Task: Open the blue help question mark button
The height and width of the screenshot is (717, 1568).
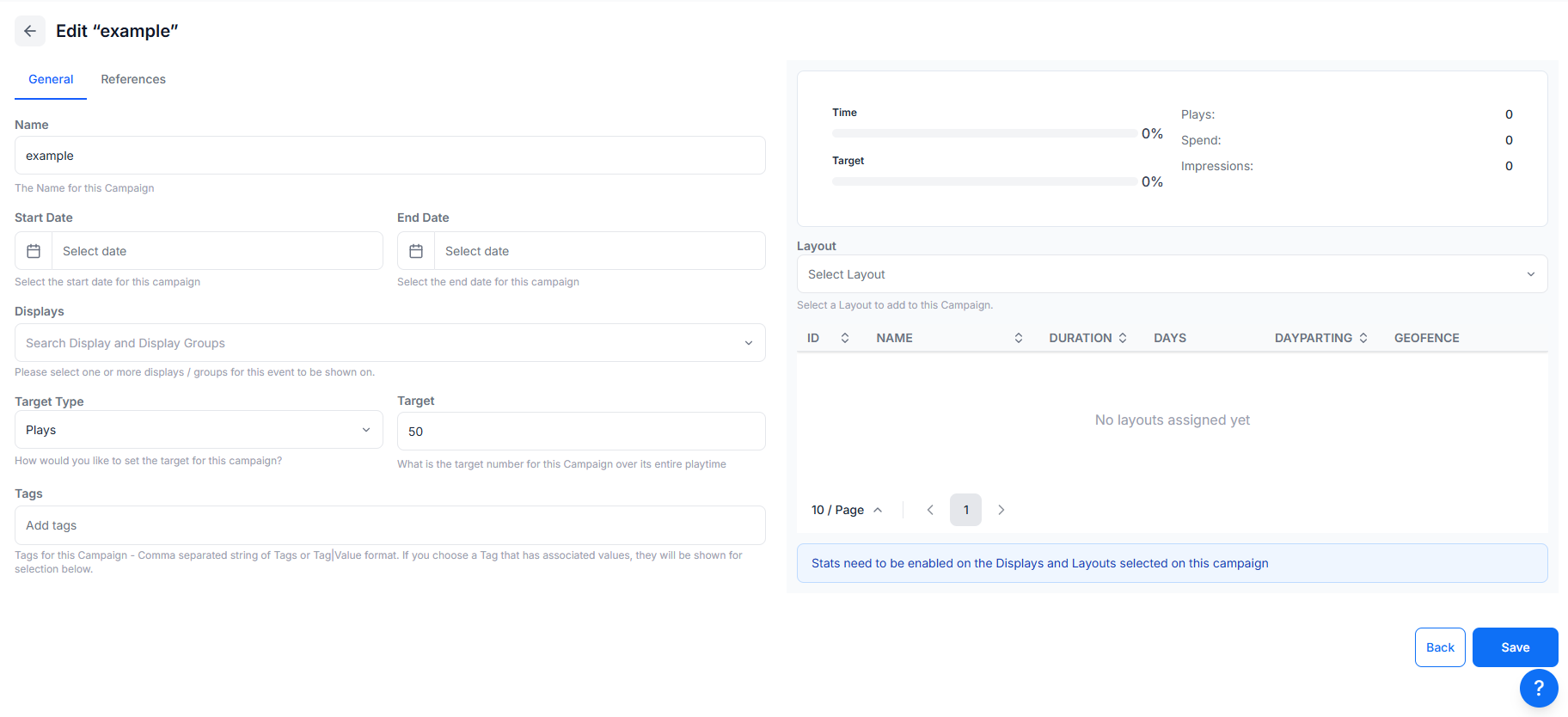Action: [1539, 688]
